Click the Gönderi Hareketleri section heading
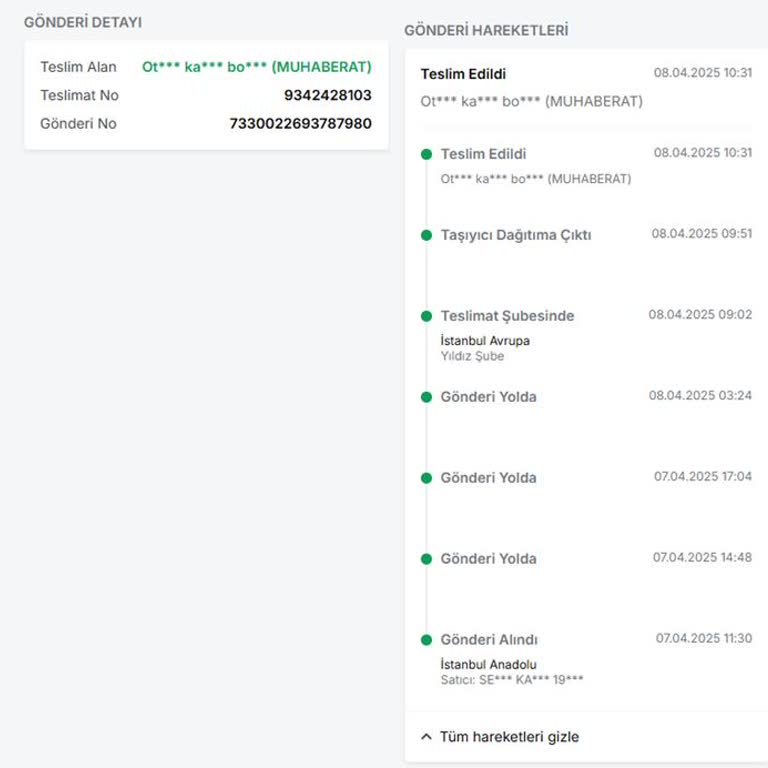This screenshot has width=768, height=768. [x=486, y=31]
